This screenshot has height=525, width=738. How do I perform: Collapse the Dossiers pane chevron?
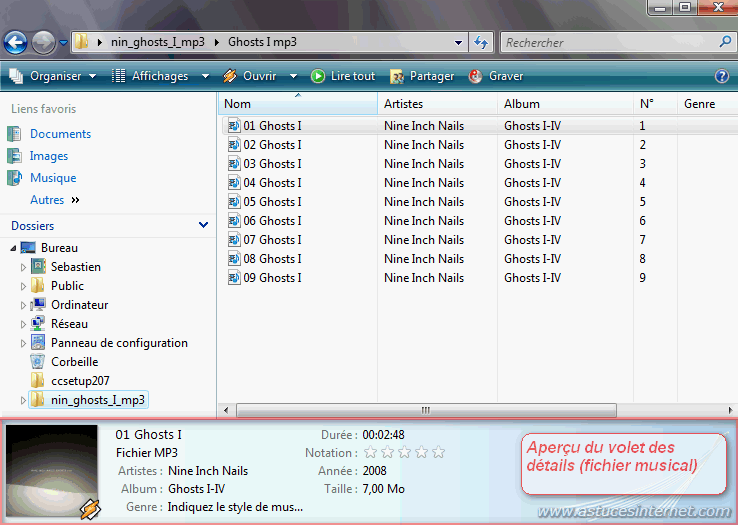point(203,225)
